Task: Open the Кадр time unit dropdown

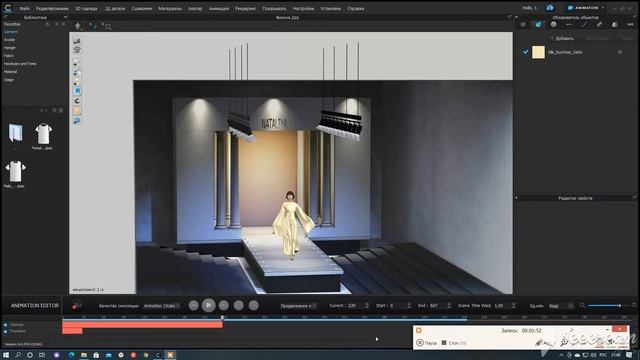Action: pos(561,306)
